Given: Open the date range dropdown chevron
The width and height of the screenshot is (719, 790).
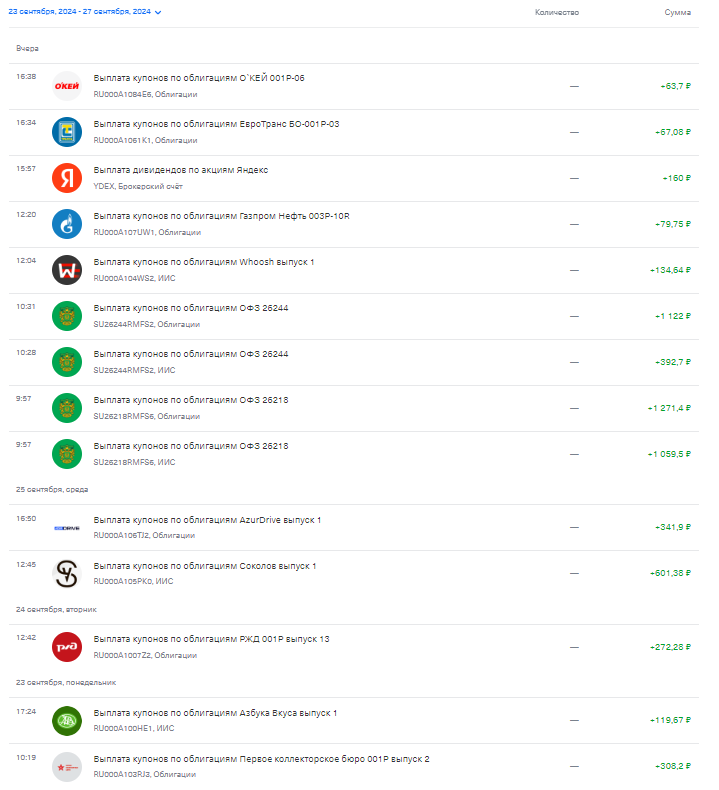Looking at the screenshot, I should point(158,12).
